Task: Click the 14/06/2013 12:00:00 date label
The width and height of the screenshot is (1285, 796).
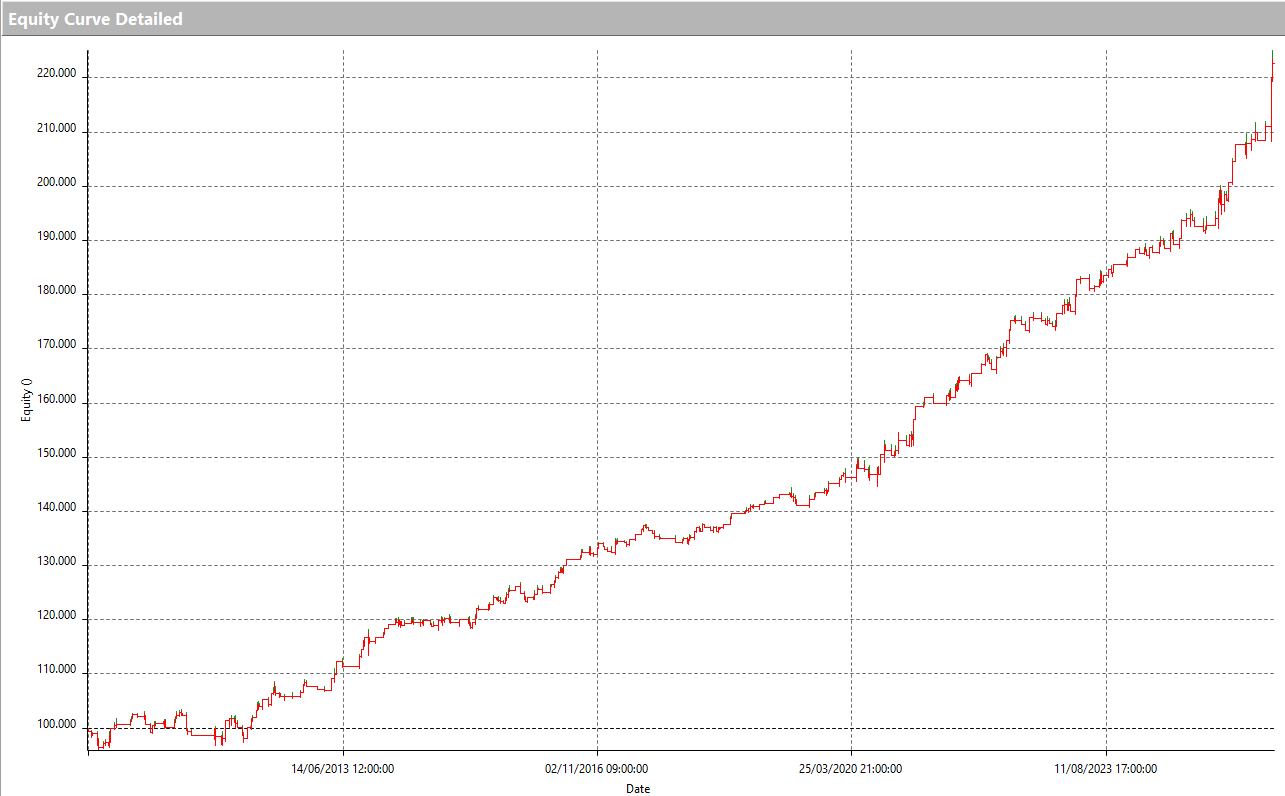Action: point(342,769)
